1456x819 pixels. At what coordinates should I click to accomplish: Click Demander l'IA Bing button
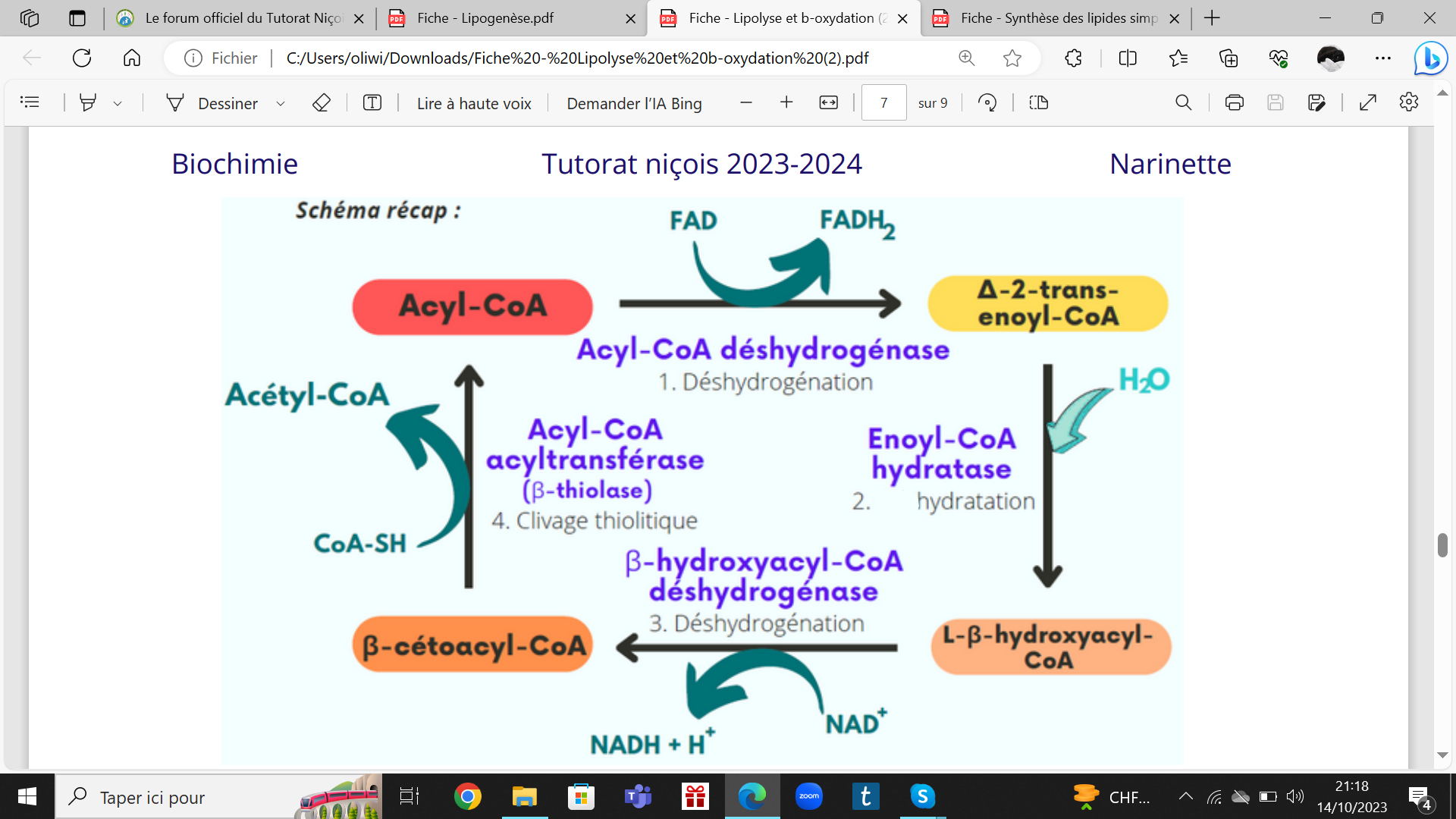tap(634, 103)
